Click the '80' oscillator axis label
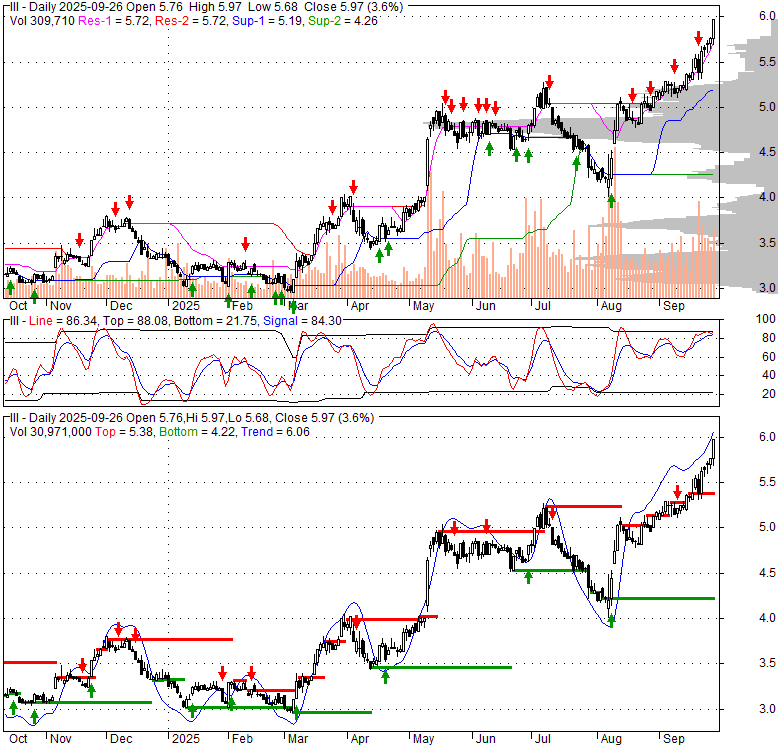 (x=769, y=338)
